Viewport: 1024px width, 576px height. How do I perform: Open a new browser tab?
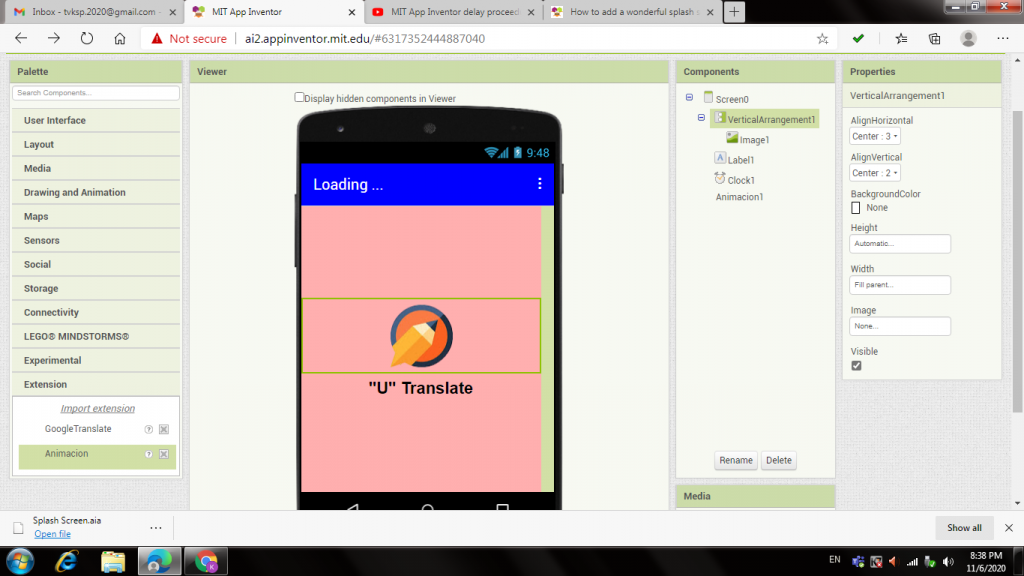coord(734,12)
